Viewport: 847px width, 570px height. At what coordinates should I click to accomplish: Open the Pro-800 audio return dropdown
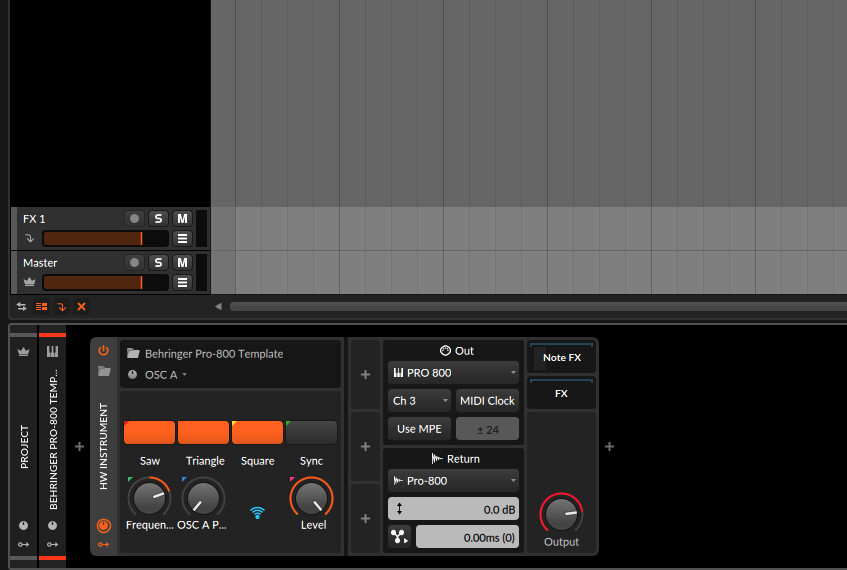tap(453, 481)
